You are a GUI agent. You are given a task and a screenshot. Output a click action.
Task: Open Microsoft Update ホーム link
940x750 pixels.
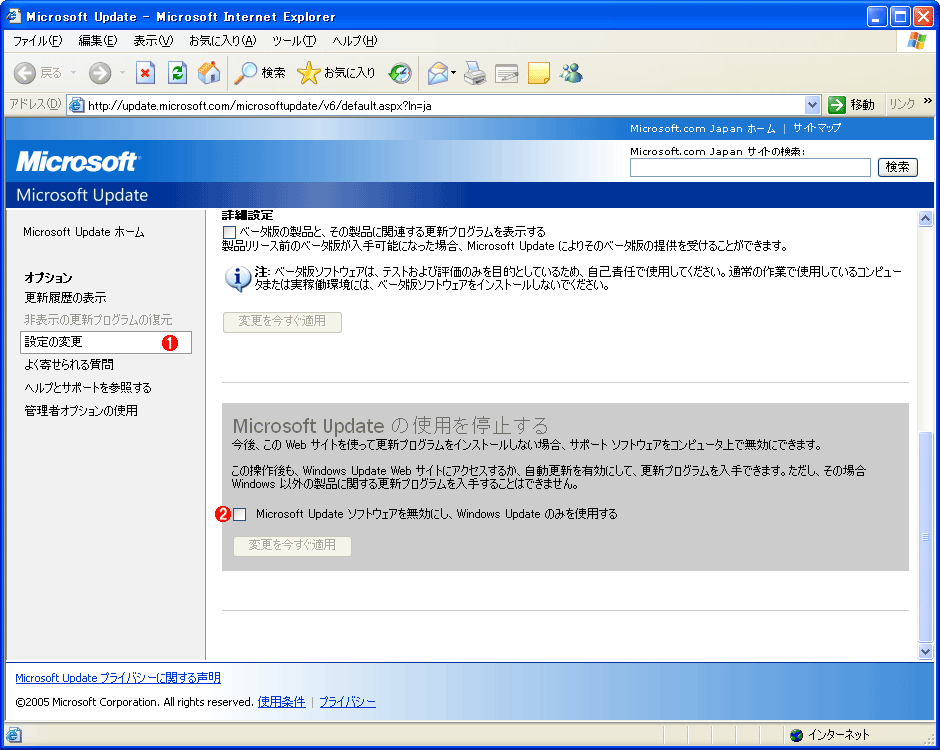coord(83,232)
